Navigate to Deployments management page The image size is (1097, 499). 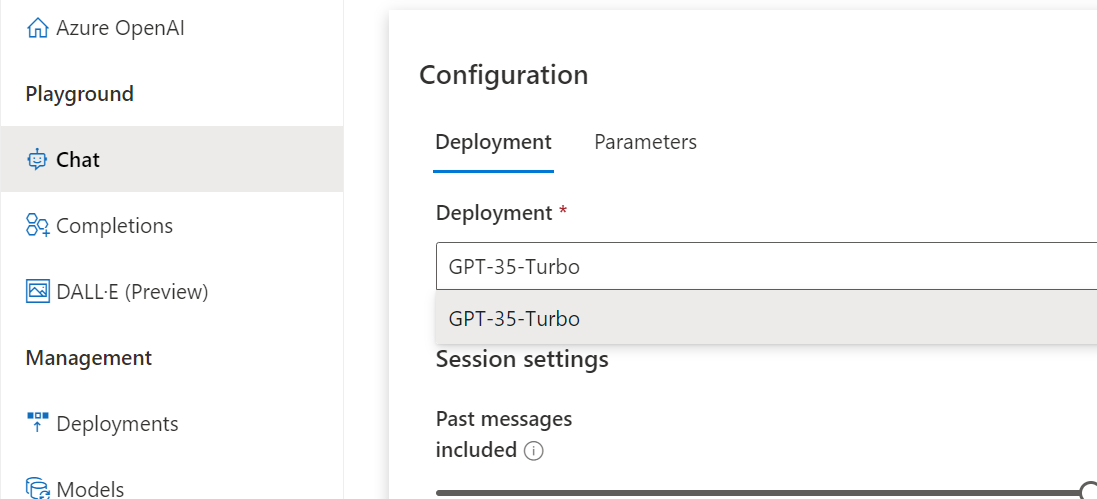coord(117,424)
